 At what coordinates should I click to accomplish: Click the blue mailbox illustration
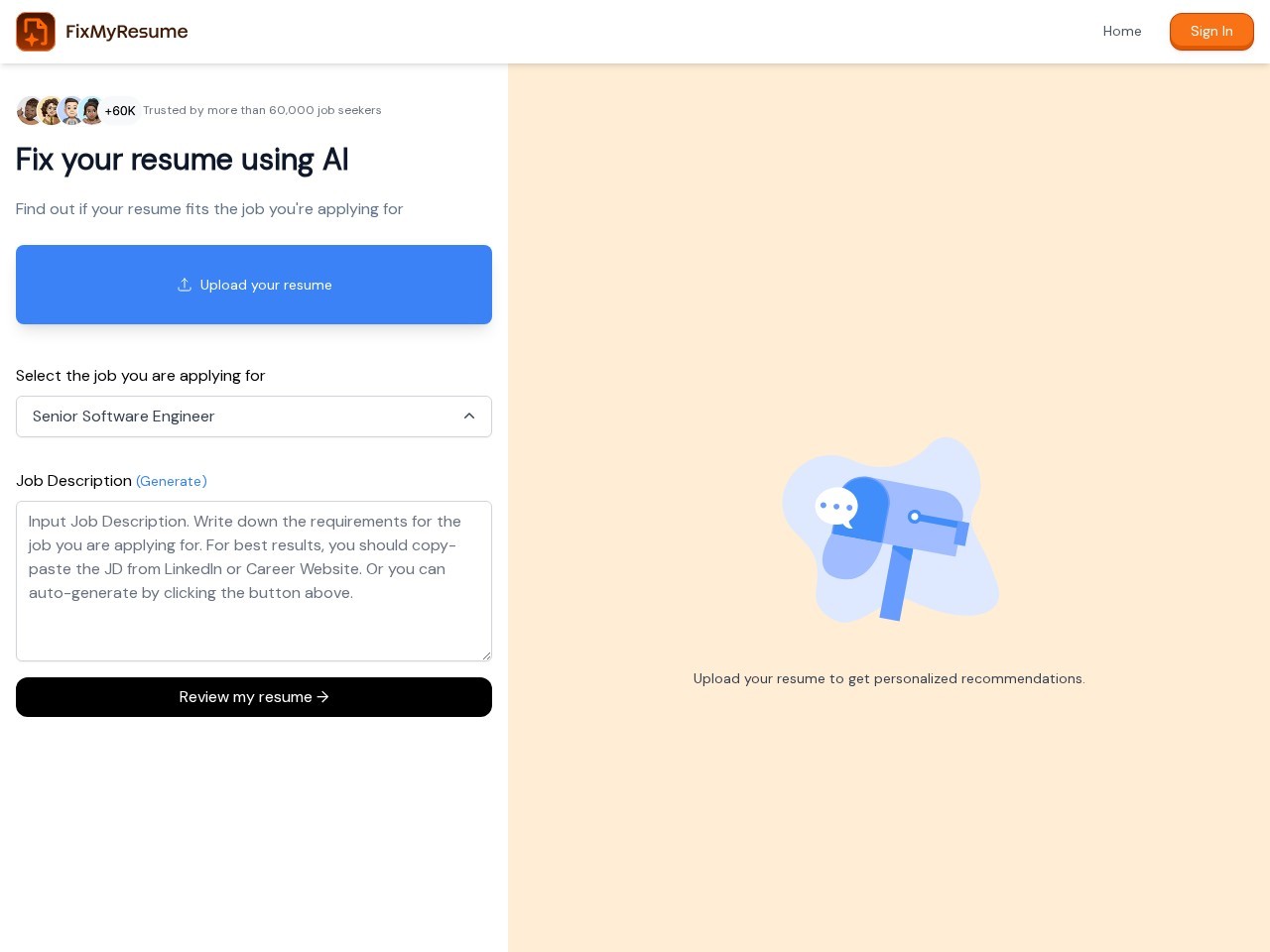[x=890, y=531]
